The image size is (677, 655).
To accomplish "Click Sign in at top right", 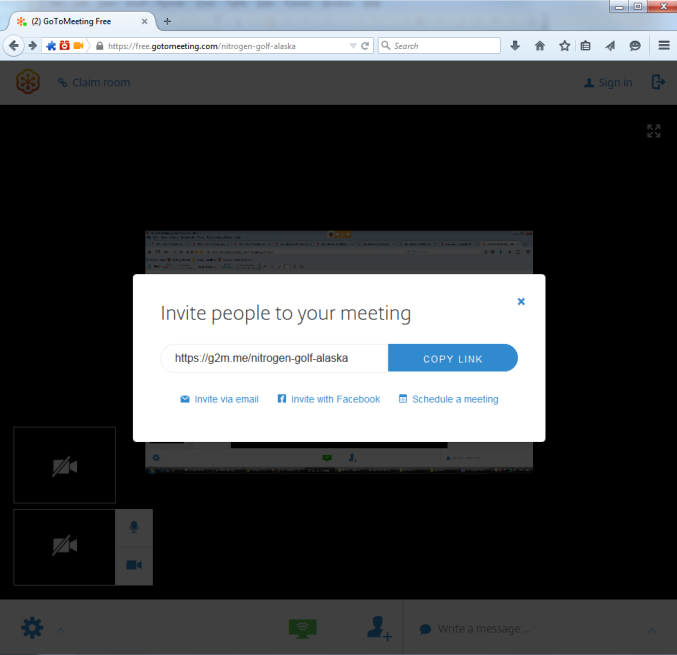I will [x=608, y=82].
